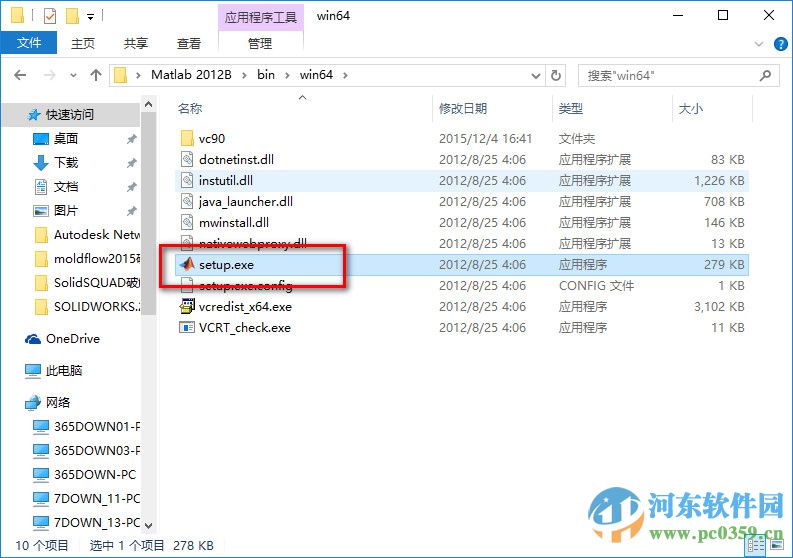Screen dimensions: 793x558
Task: Refresh the win64 folder view
Action: click(x=556, y=75)
